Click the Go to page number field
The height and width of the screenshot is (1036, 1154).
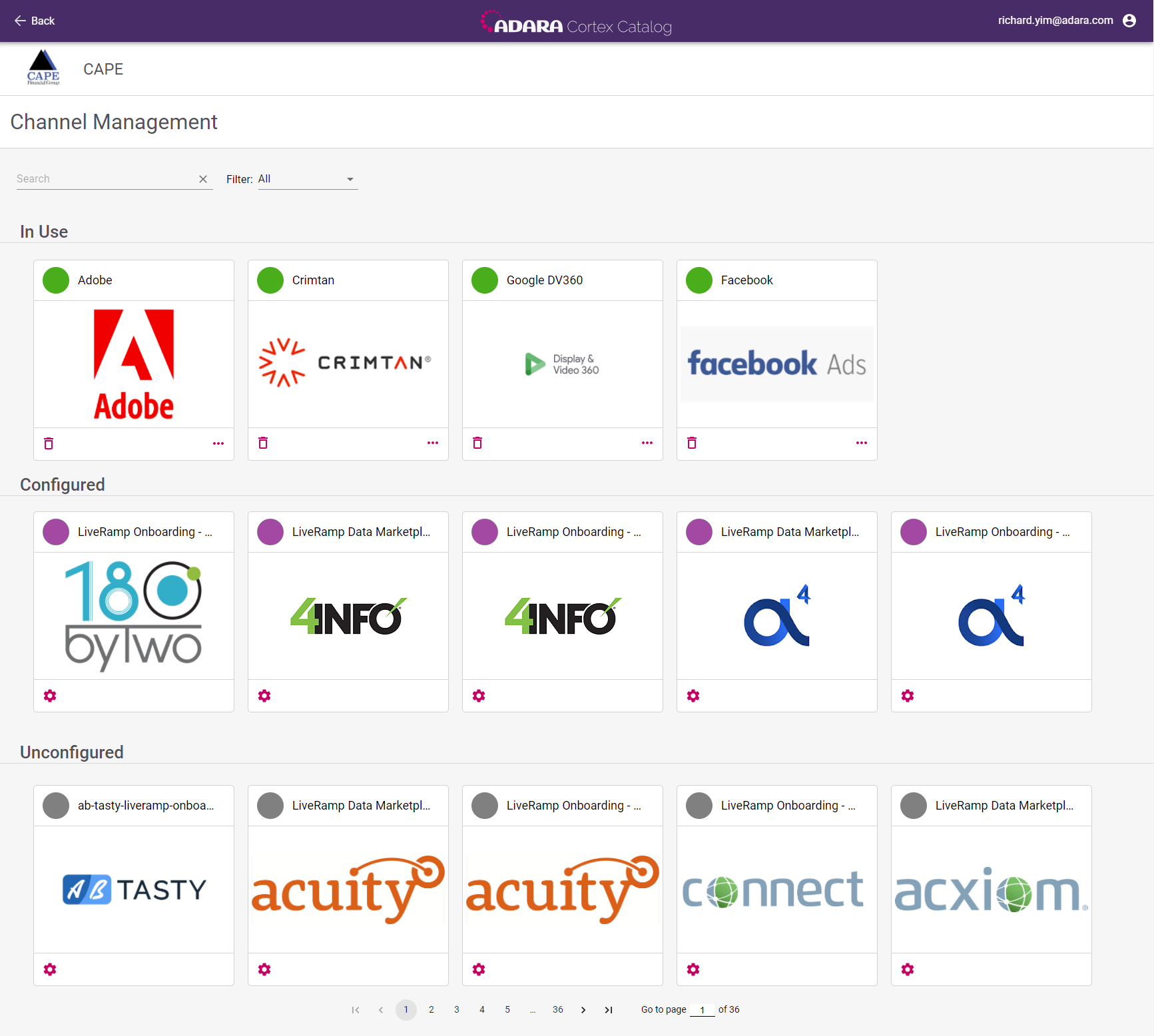[703, 1010]
